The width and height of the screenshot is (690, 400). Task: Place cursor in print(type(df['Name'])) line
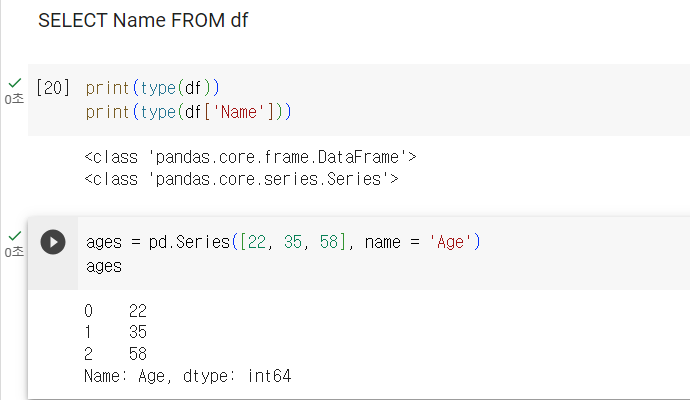pos(188,112)
